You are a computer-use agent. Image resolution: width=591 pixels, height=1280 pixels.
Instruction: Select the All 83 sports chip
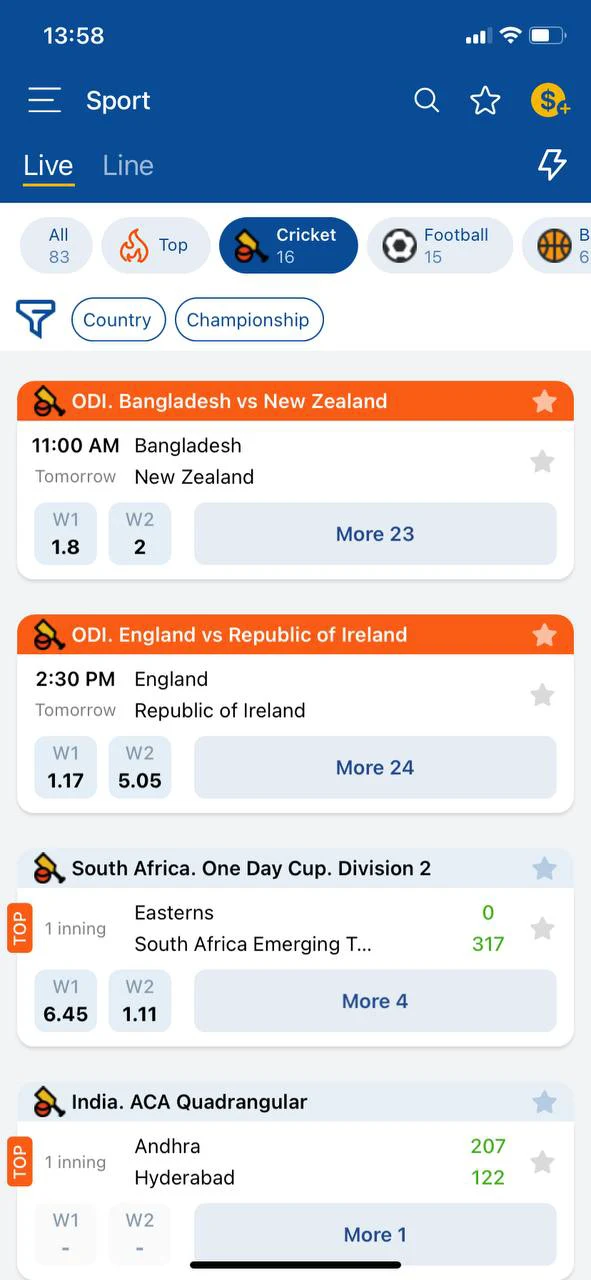point(57,245)
